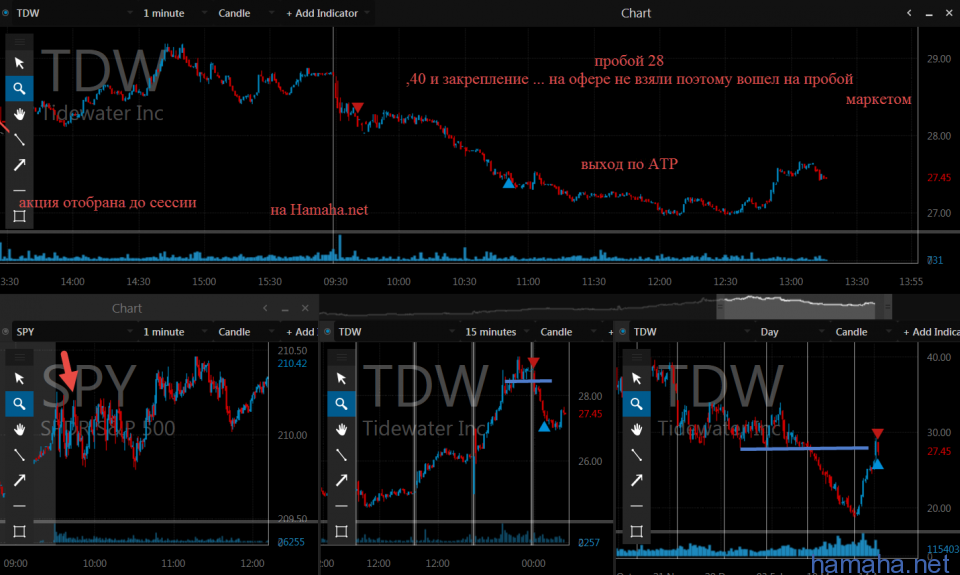Image resolution: width=960 pixels, height=575 pixels.
Task: Open the symbol dropdown of the TDW Day chart
Action: coord(691,332)
